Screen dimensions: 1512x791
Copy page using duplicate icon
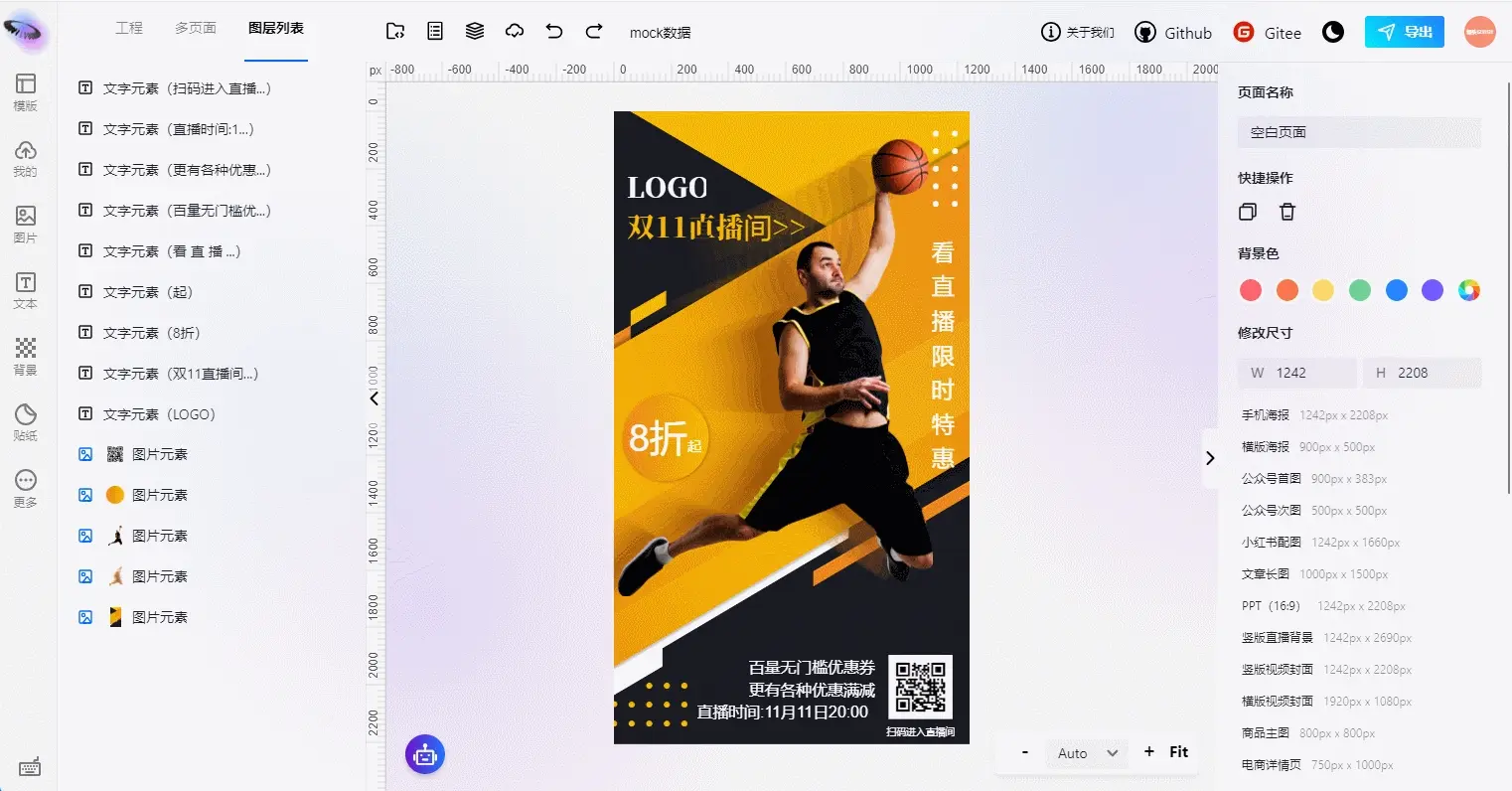coord(1249,212)
